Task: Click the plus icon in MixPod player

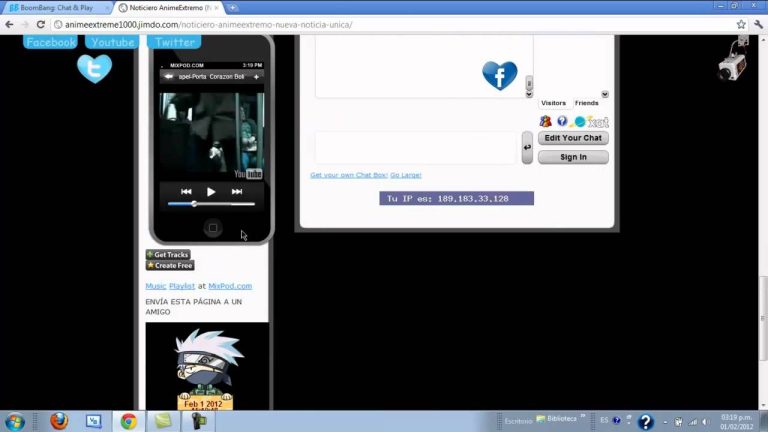Action: [256, 77]
